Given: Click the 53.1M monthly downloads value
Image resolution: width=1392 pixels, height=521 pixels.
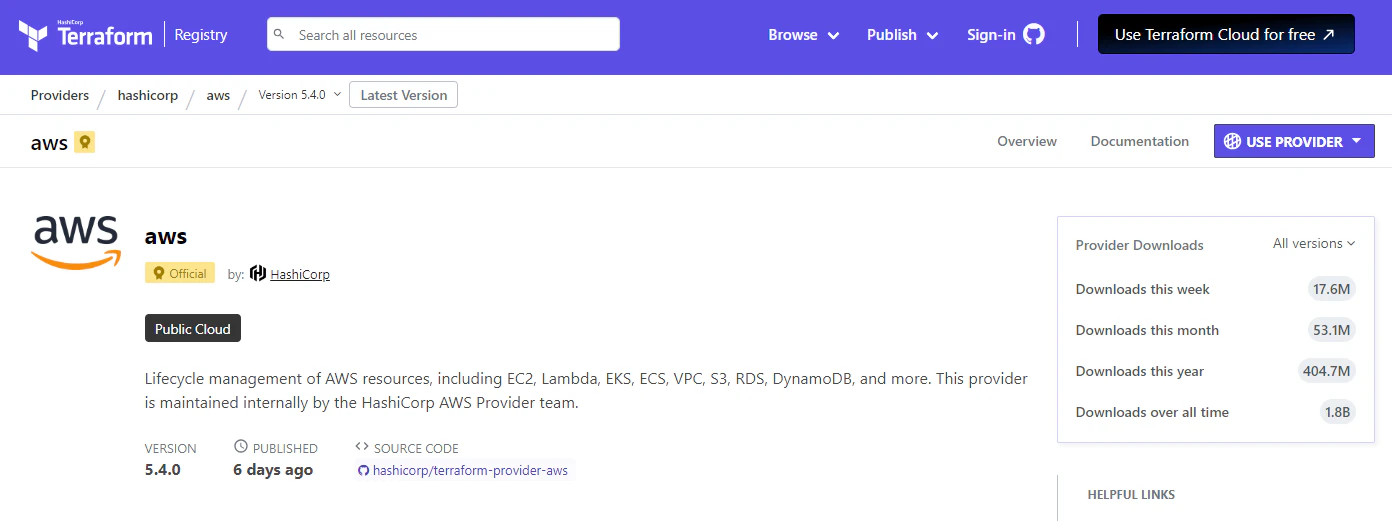Looking at the screenshot, I should tap(1332, 330).
